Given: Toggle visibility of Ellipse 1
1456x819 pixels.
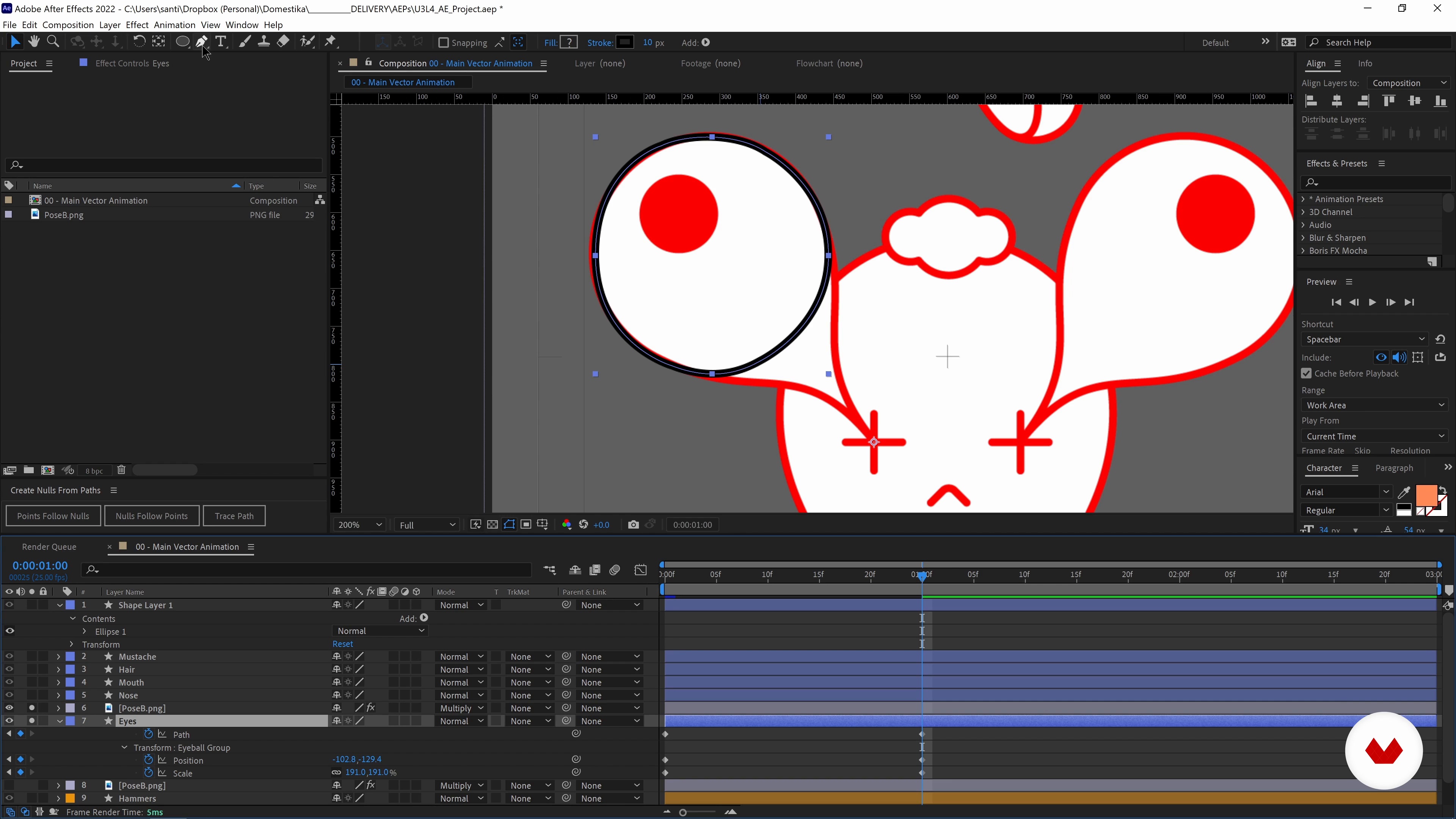Looking at the screenshot, I should (9, 631).
